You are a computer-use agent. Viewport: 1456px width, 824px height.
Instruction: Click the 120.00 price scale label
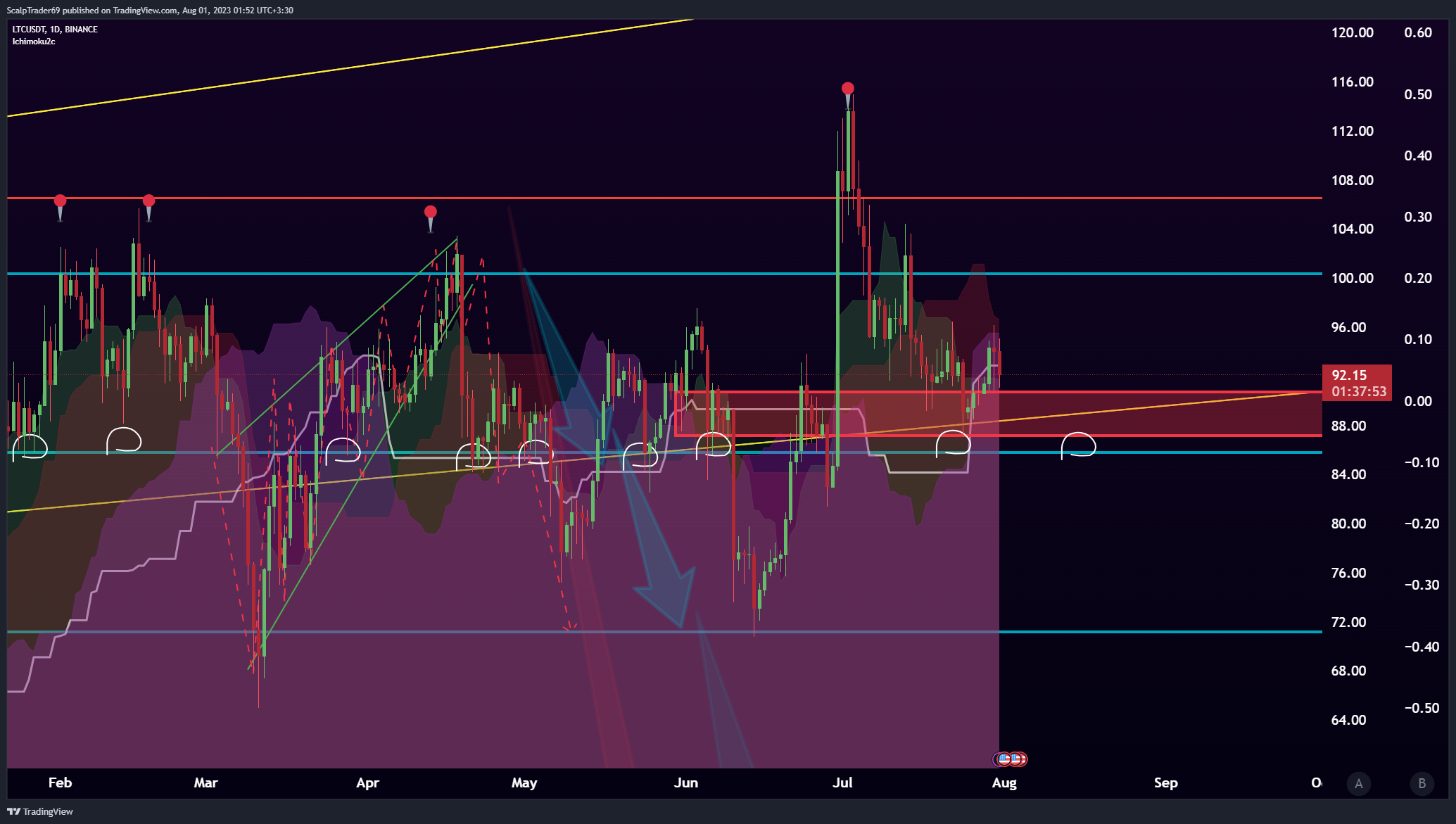point(1352,32)
